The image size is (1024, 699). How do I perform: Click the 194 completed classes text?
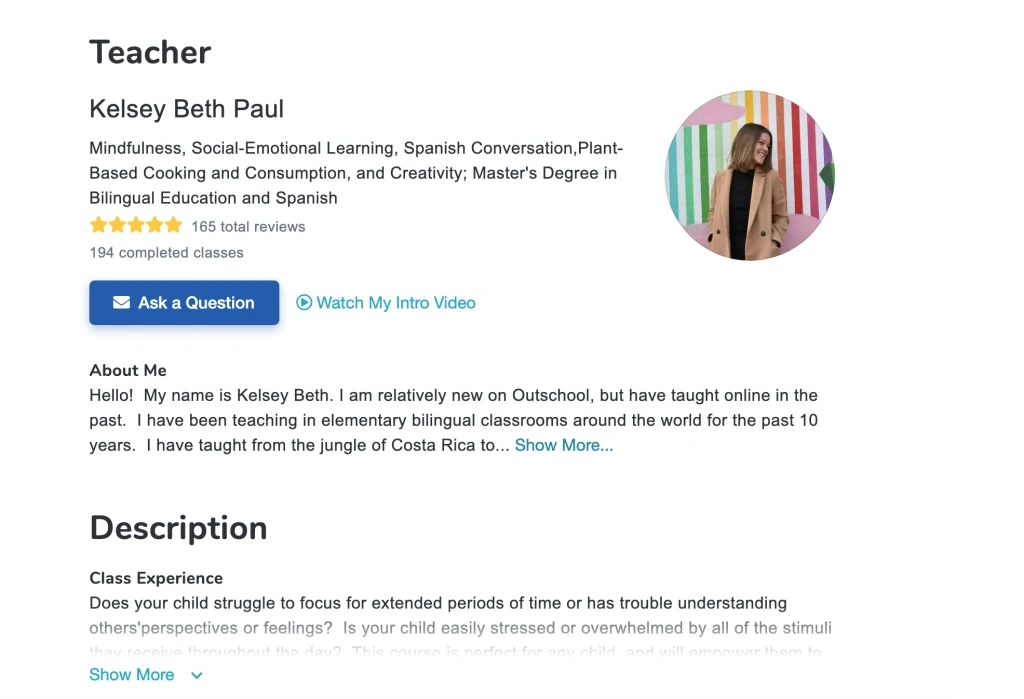[x=166, y=252]
